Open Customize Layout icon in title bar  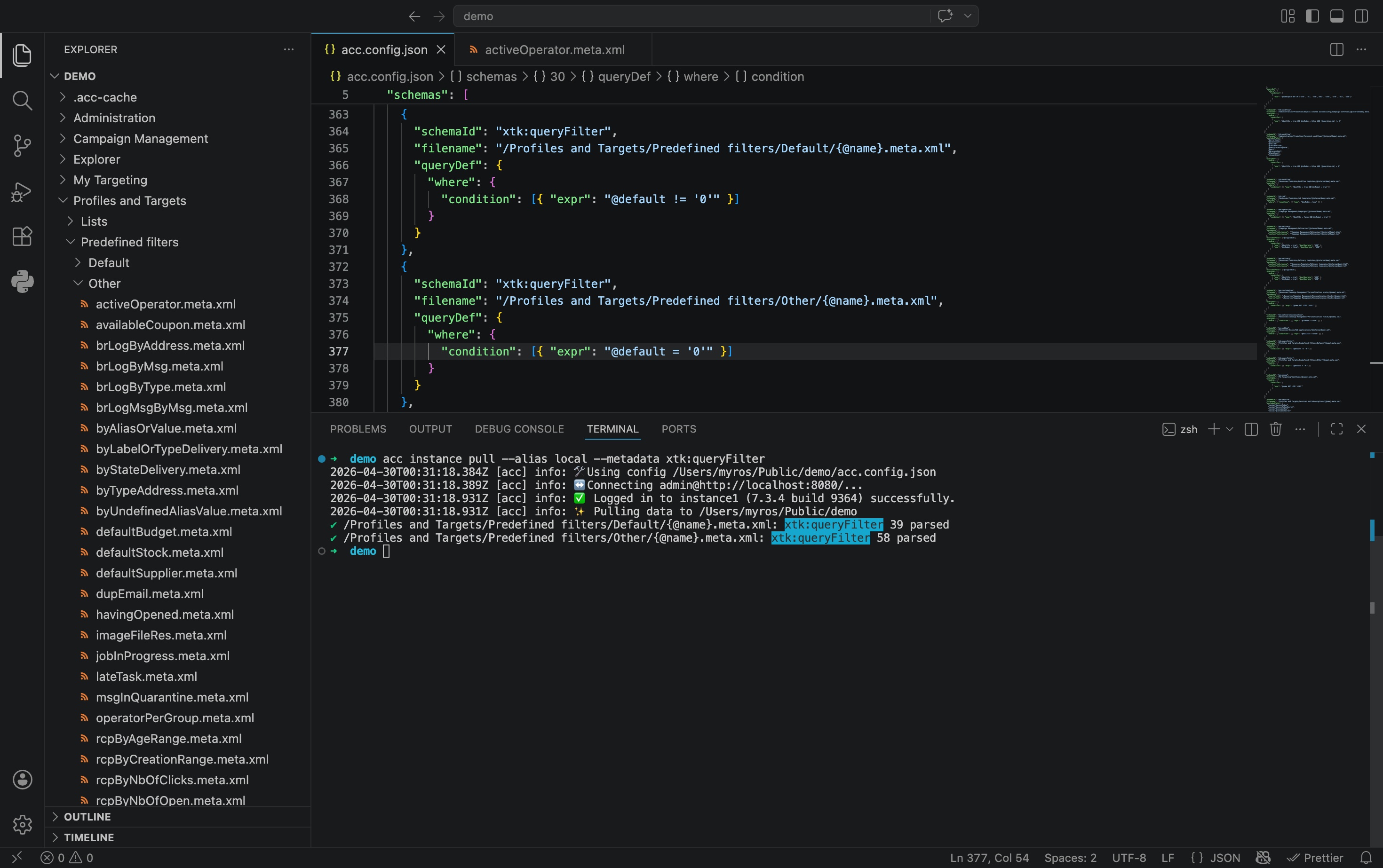click(x=1288, y=16)
